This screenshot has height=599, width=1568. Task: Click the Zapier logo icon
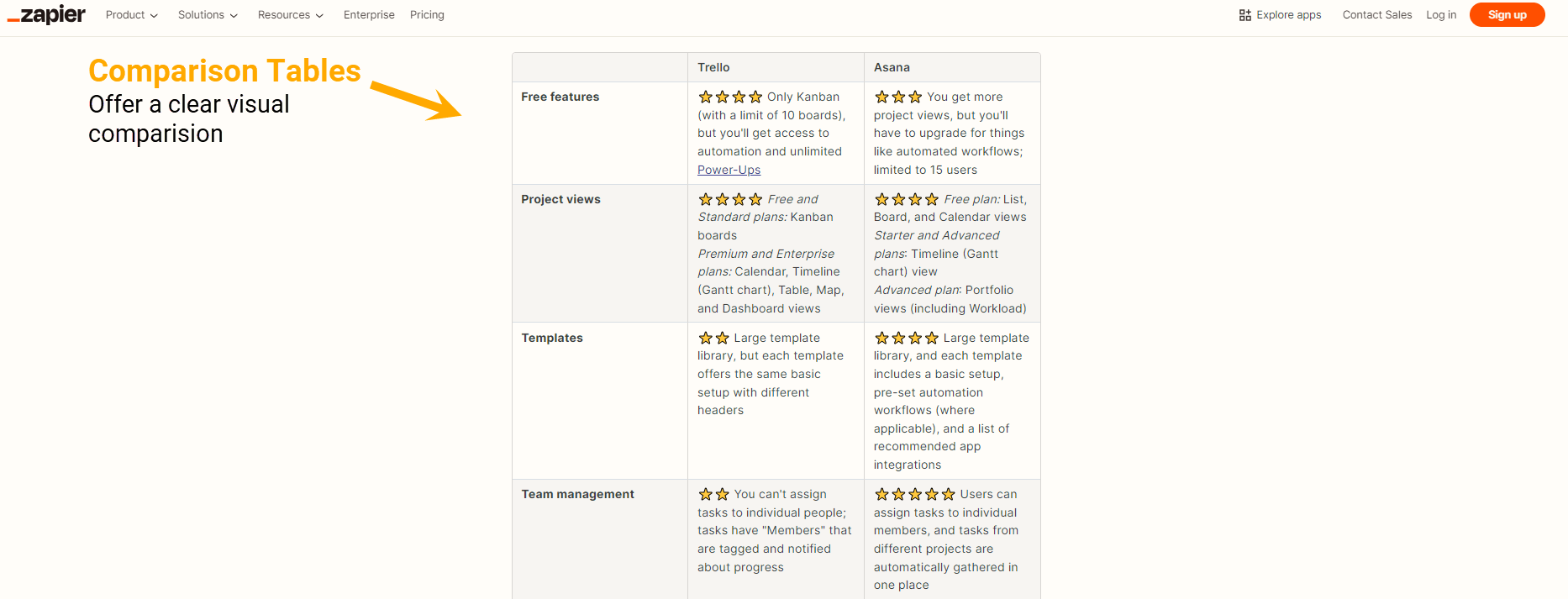coord(46,14)
